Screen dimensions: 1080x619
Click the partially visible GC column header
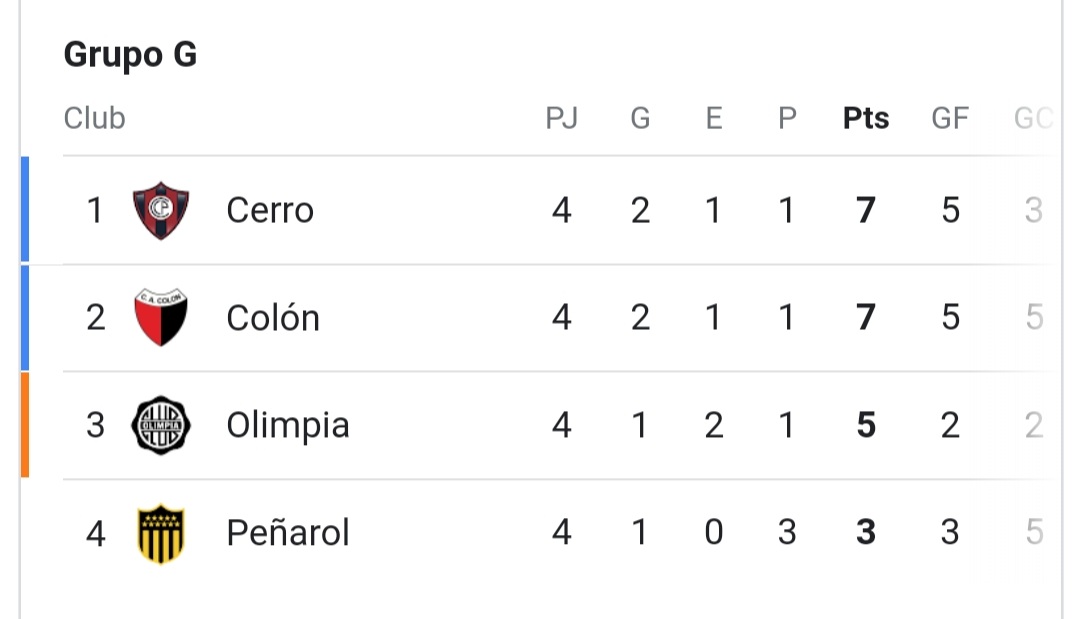pos(1034,118)
